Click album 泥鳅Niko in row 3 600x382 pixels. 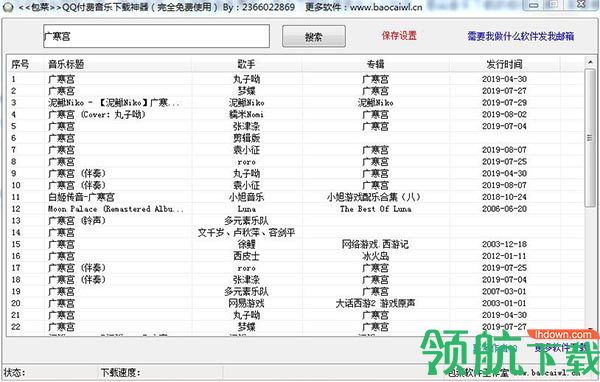[x=375, y=103]
